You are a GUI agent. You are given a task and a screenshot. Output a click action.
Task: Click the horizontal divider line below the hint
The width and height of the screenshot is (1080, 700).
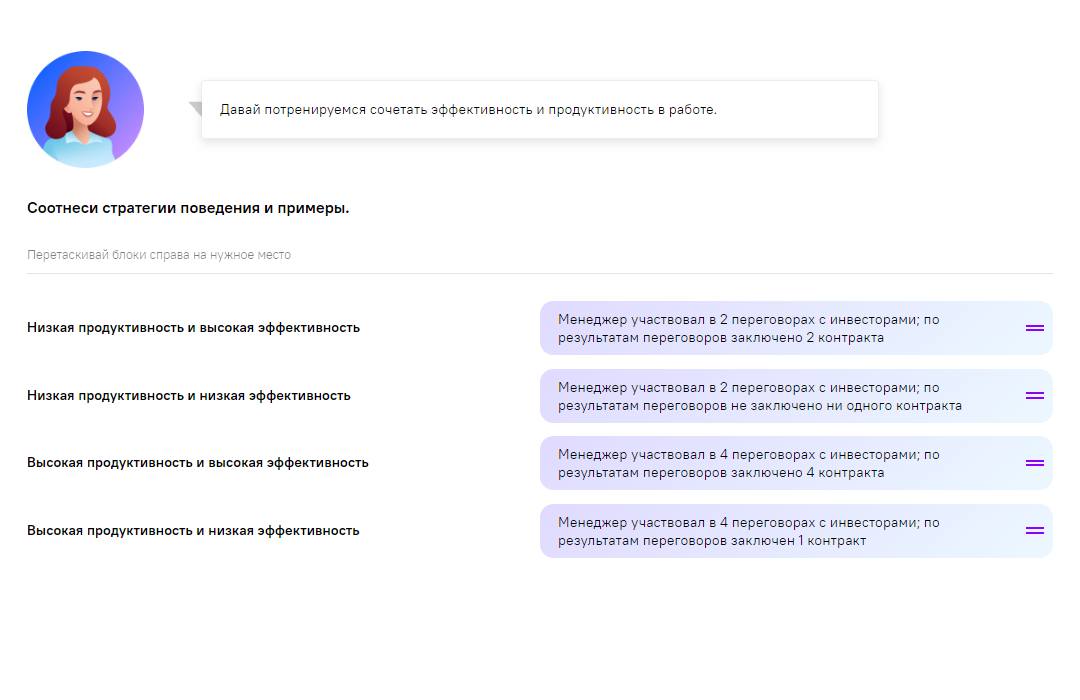point(540,273)
